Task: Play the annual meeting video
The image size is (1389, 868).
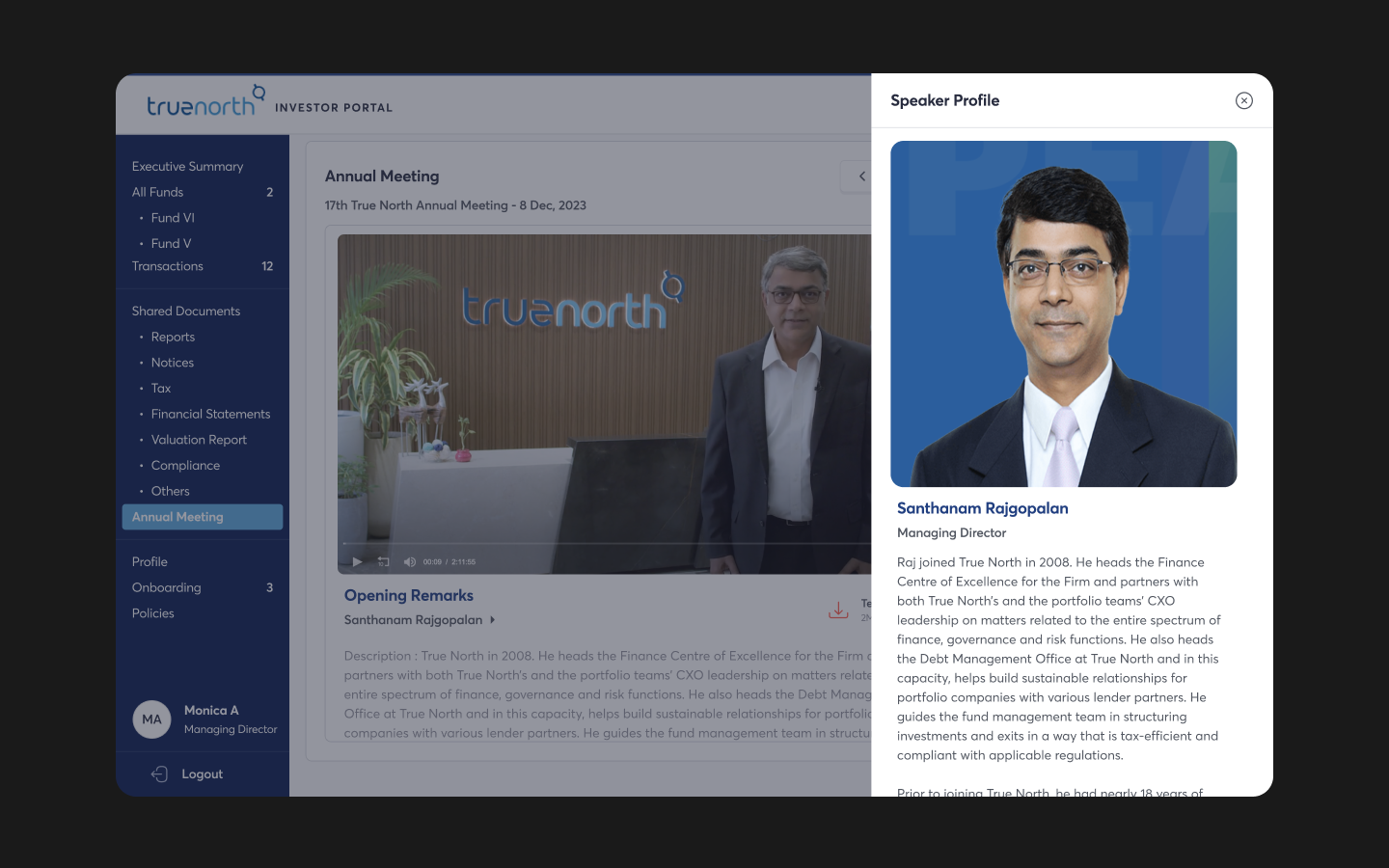Action: (x=357, y=561)
